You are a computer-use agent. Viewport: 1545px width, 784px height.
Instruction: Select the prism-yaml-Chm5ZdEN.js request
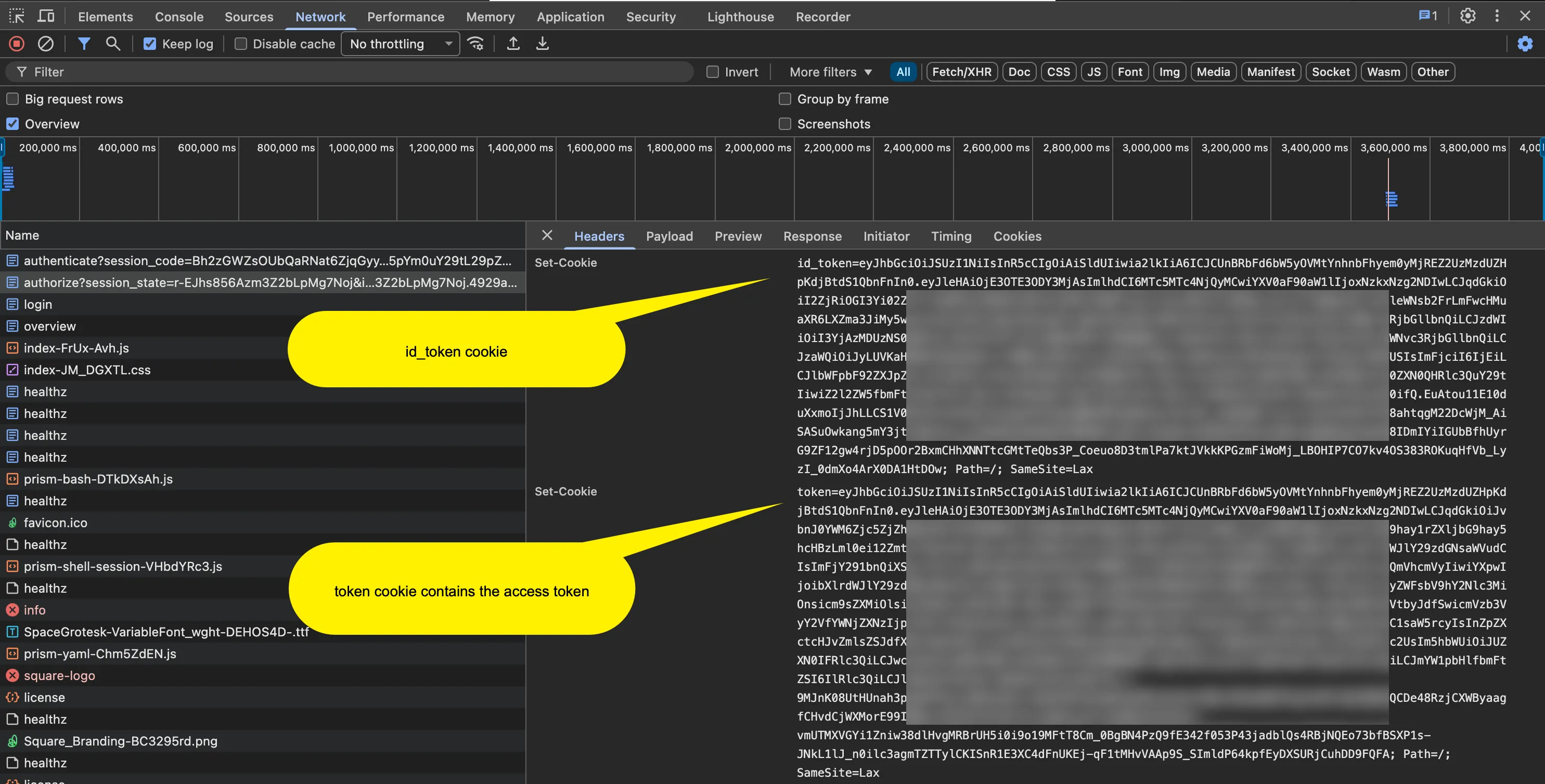pyautogui.click(x=263, y=654)
